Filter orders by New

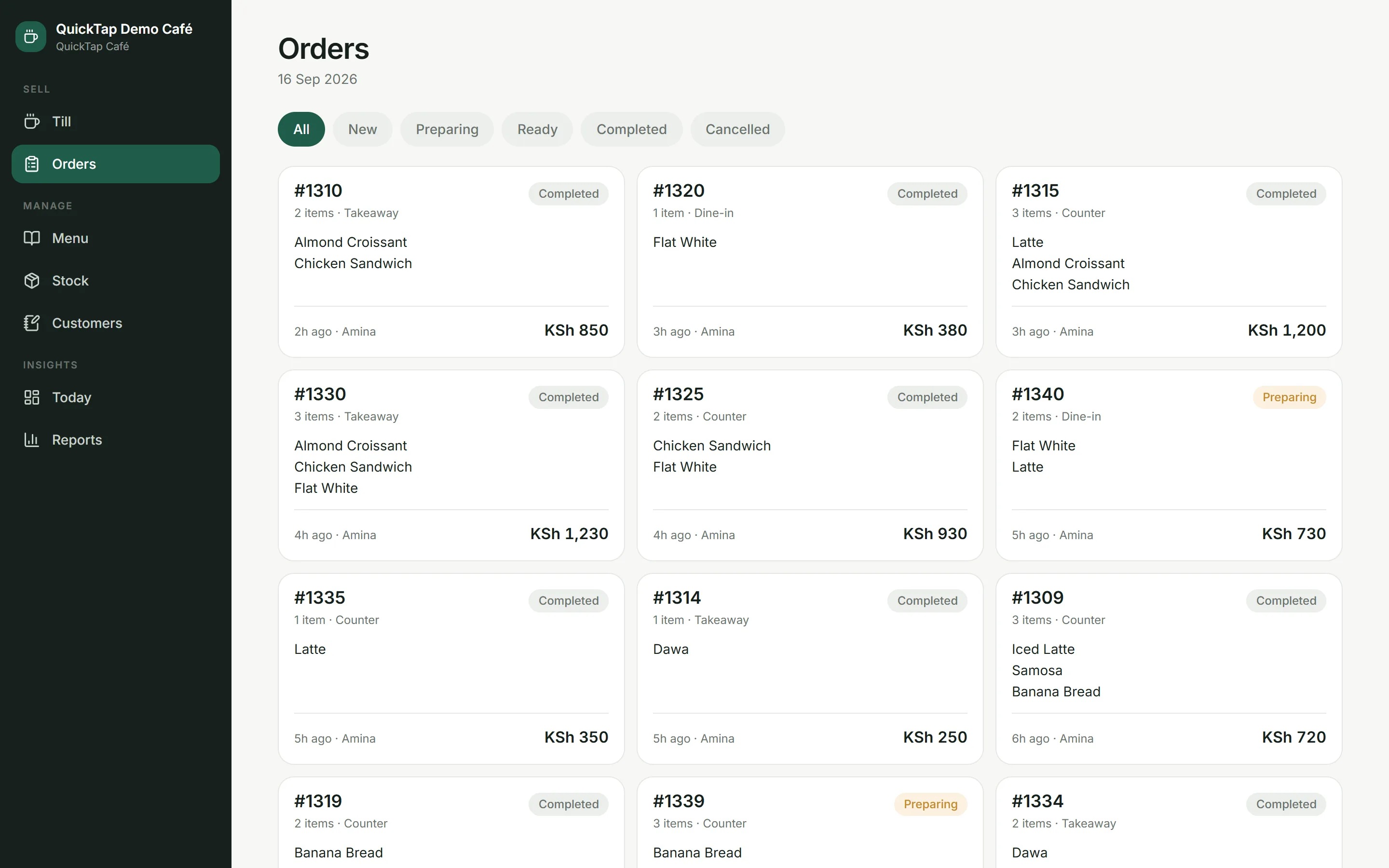363,129
